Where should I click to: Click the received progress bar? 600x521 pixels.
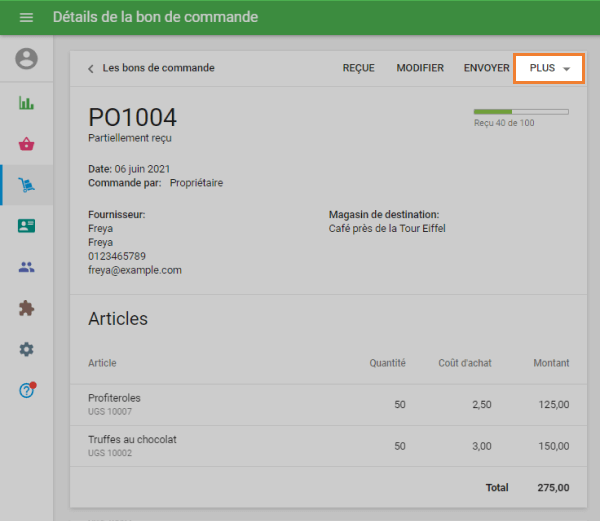(520, 112)
